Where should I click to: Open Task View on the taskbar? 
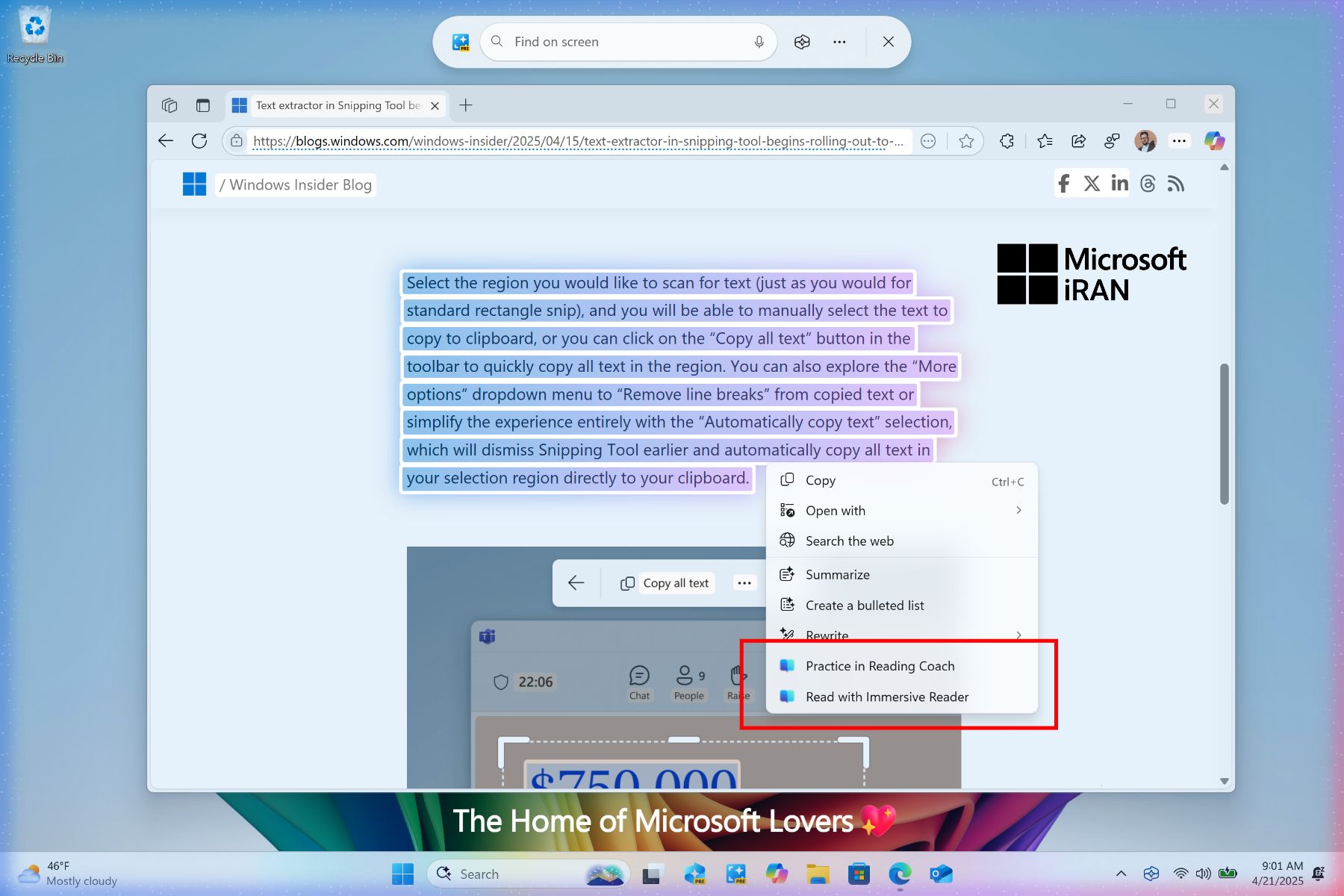[x=653, y=874]
